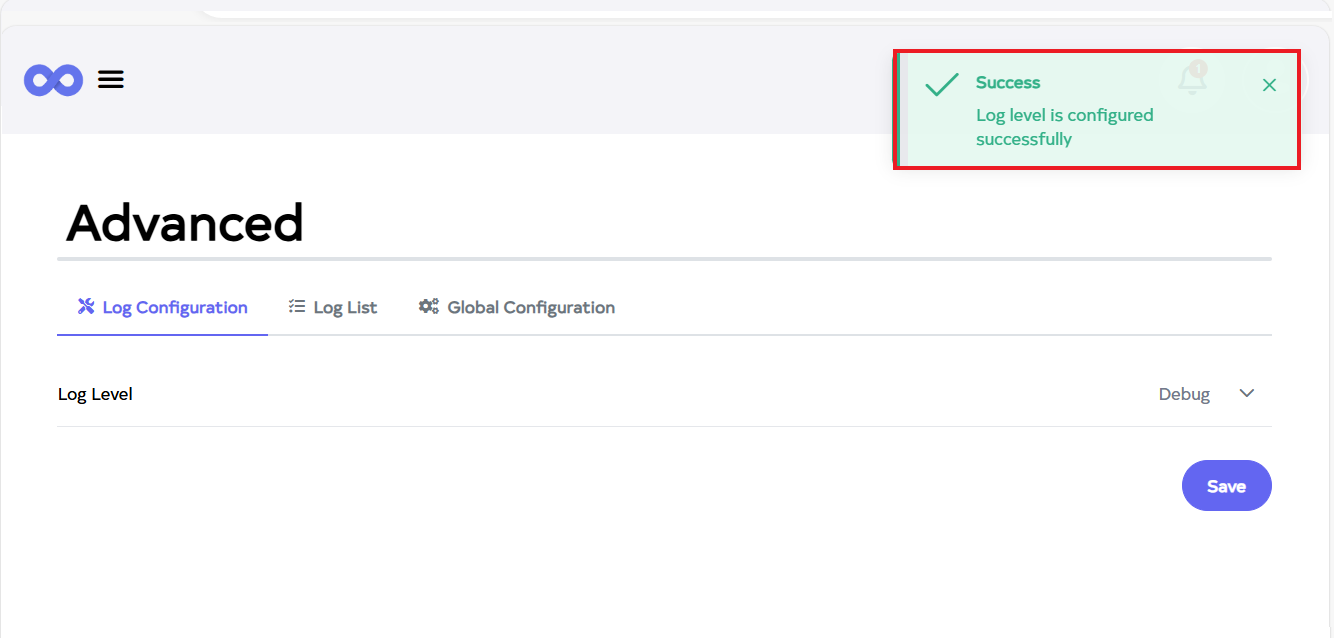Click the gears icon beside Global Configuration
Viewport: 1334px width, 638px height.
coord(429,307)
